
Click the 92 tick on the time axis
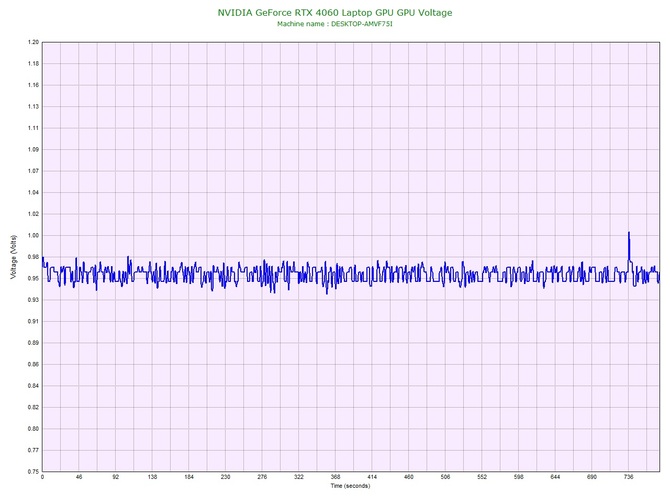[x=116, y=477]
